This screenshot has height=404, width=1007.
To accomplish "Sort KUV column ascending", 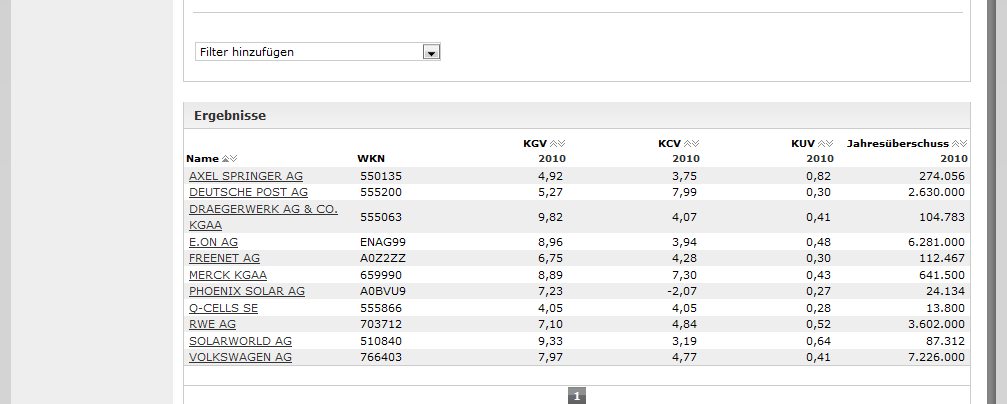I will [x=822, y=144].
